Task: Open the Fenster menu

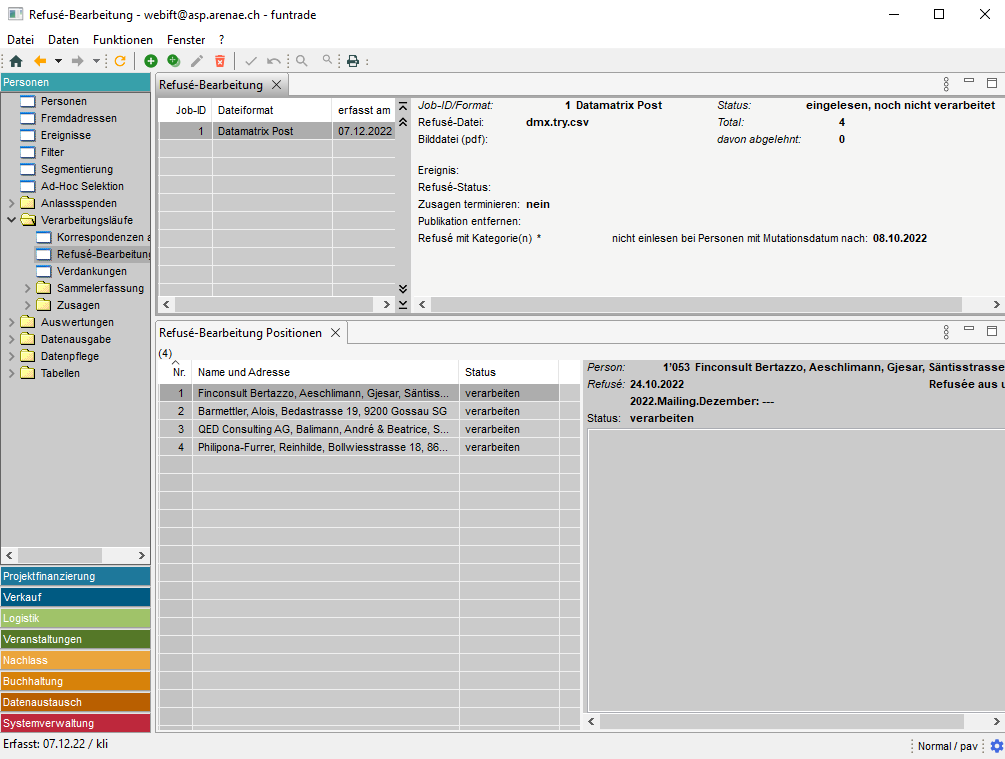Action: coord(186,40)
